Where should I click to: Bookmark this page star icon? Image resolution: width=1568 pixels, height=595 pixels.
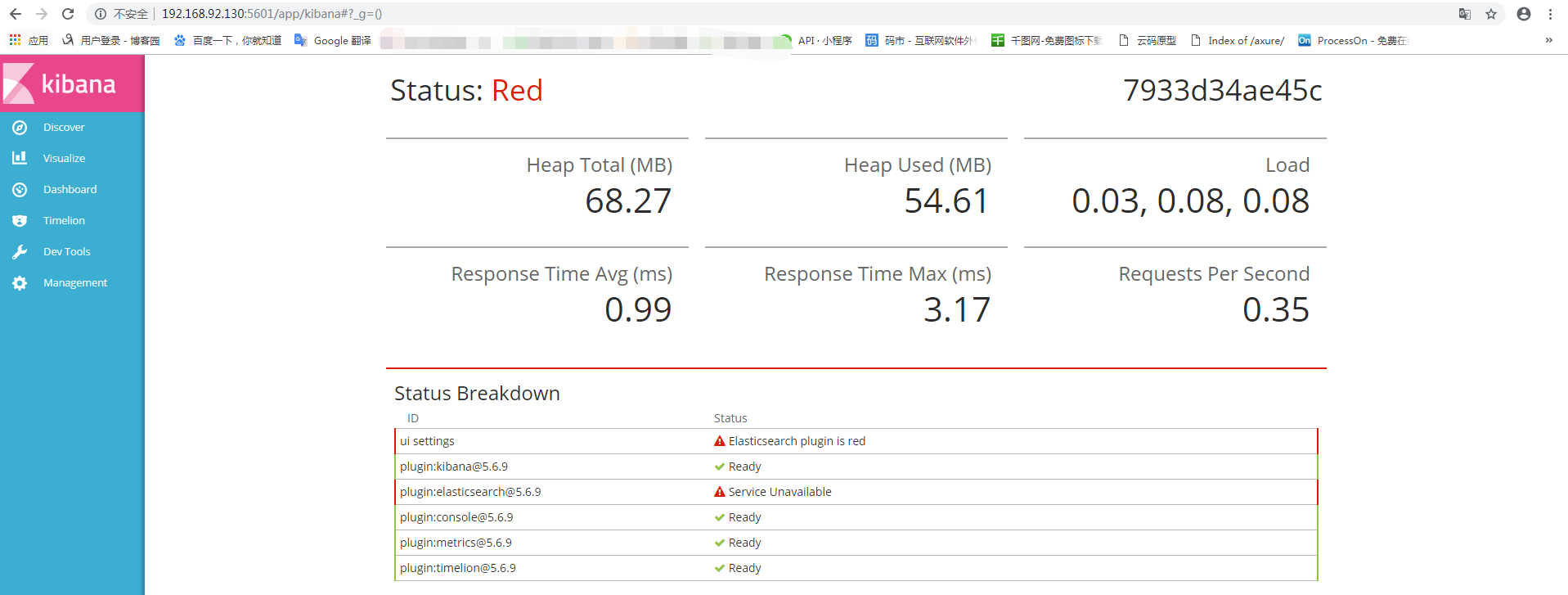pos(1491,14)
